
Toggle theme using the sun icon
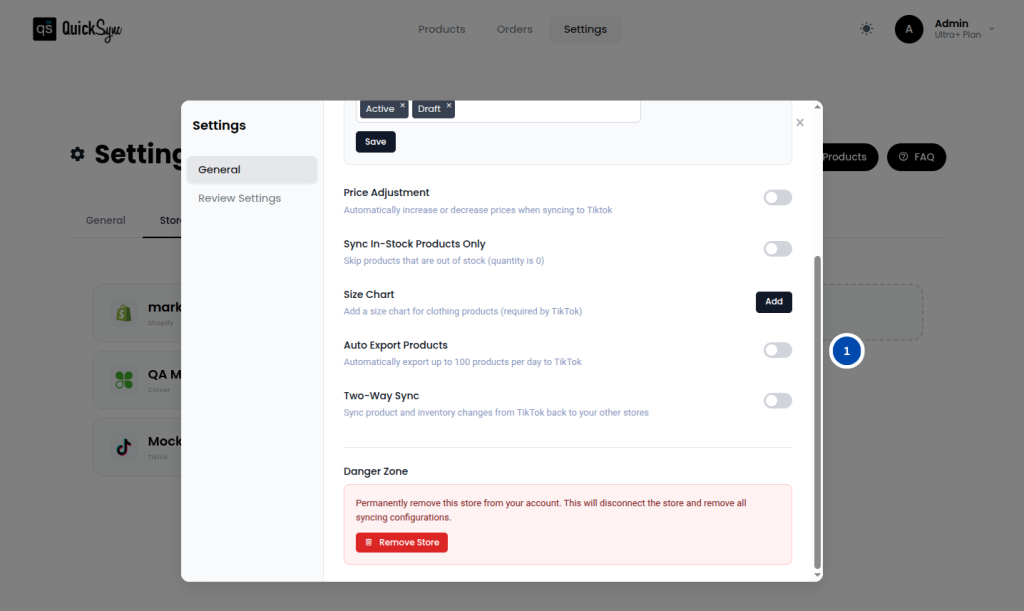pyautogui.click(x=866, y=28)
